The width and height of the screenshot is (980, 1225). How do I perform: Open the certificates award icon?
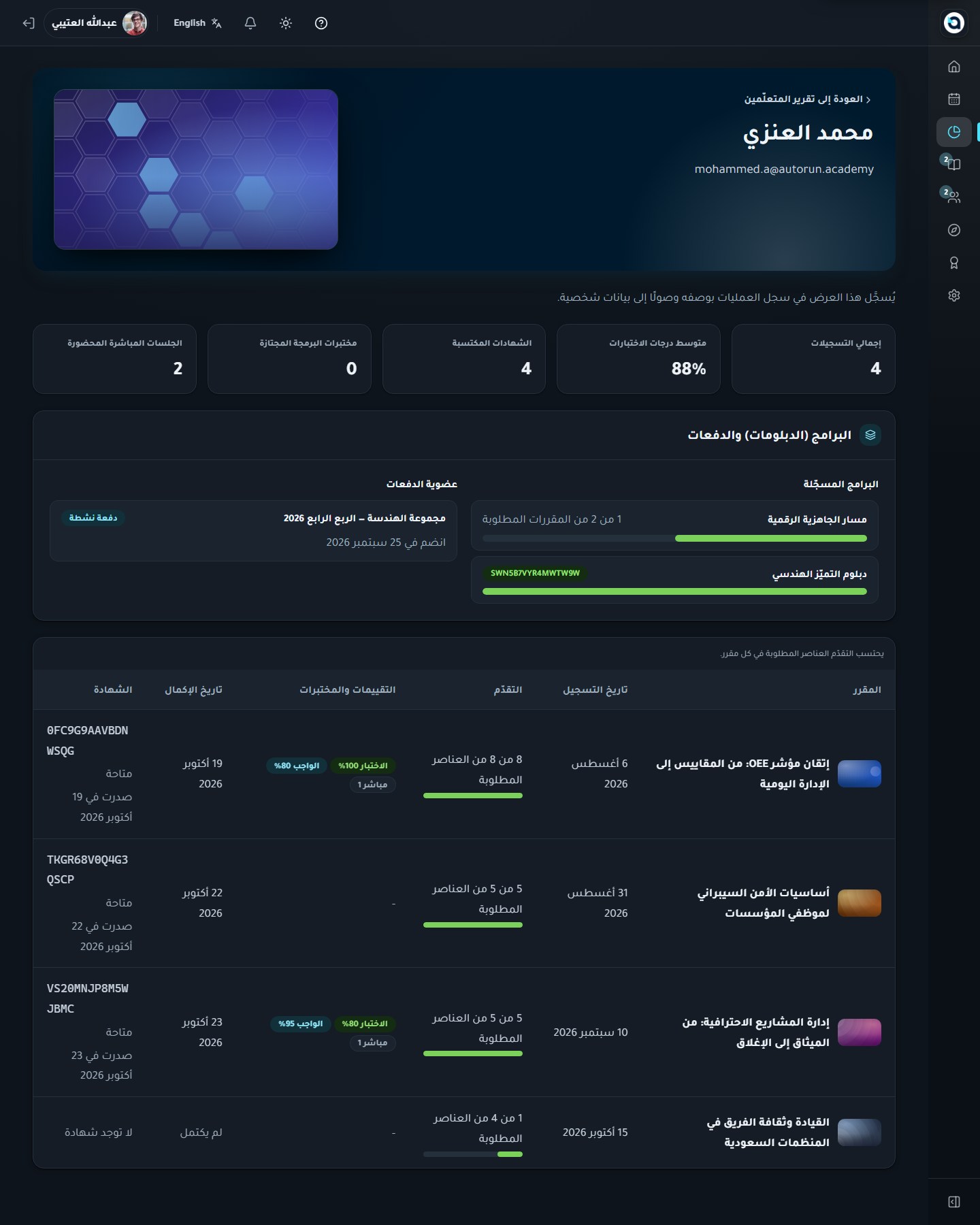coord(954,263)
